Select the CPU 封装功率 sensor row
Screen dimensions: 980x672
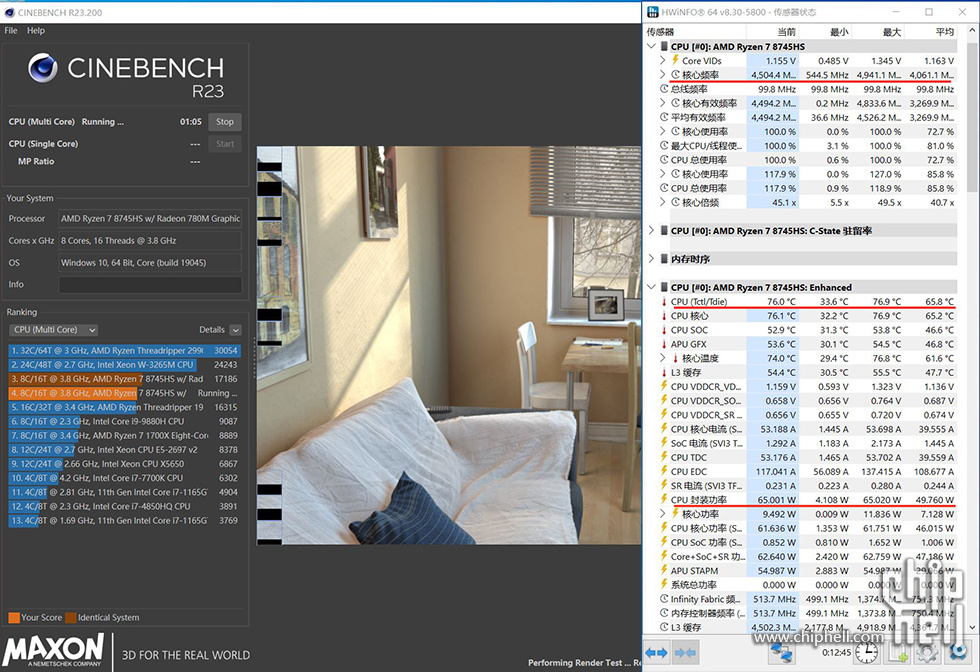[807, 499]
